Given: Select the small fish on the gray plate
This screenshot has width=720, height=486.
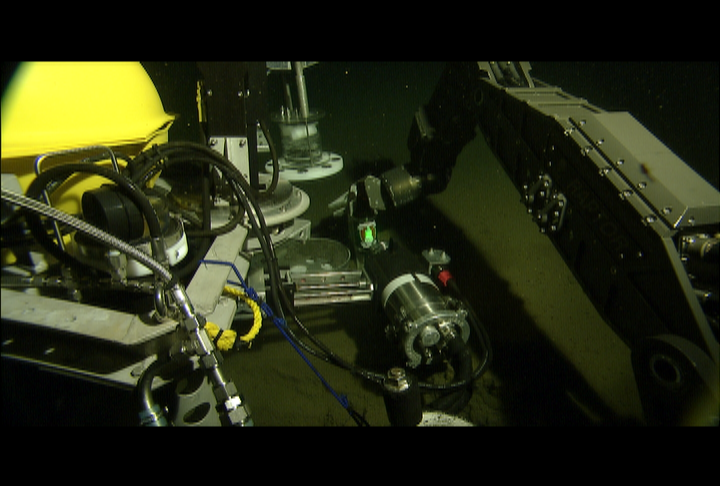Looking at the screenshot, I should 646,170.
